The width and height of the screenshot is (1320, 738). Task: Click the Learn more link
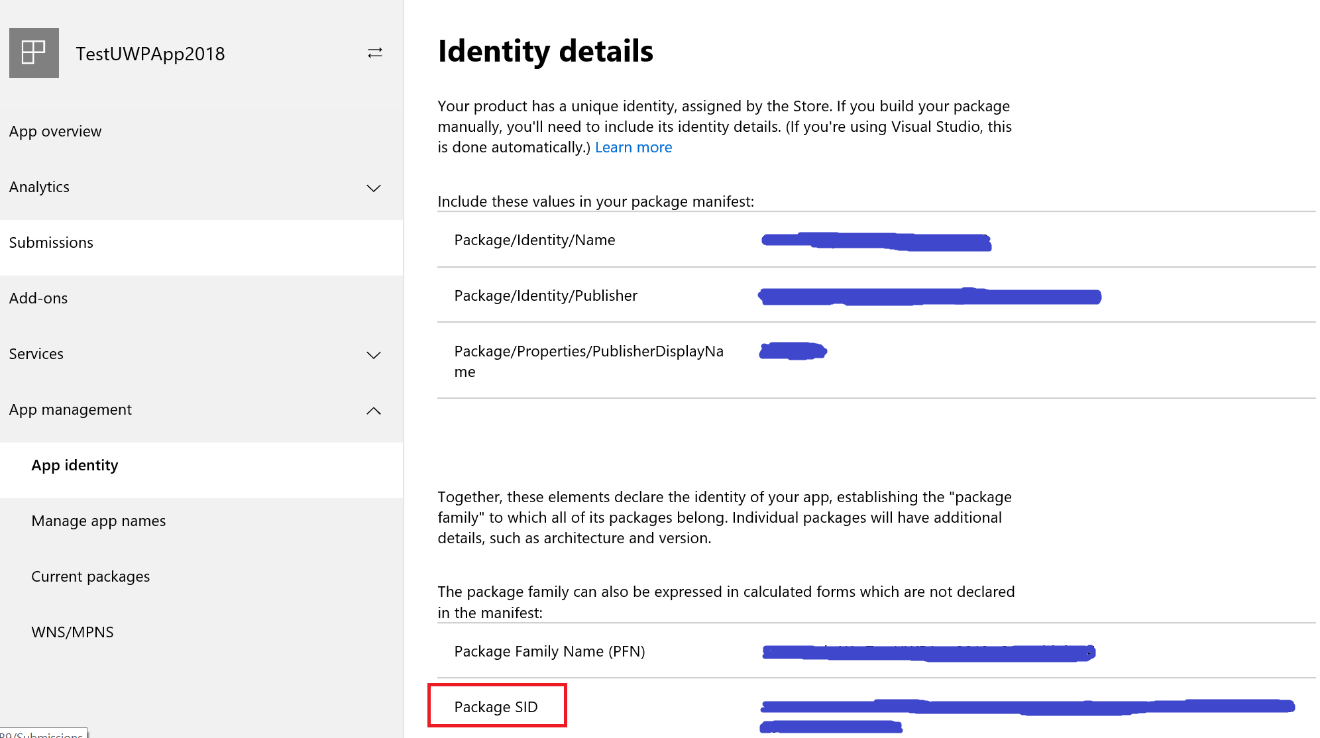[633, 147]
